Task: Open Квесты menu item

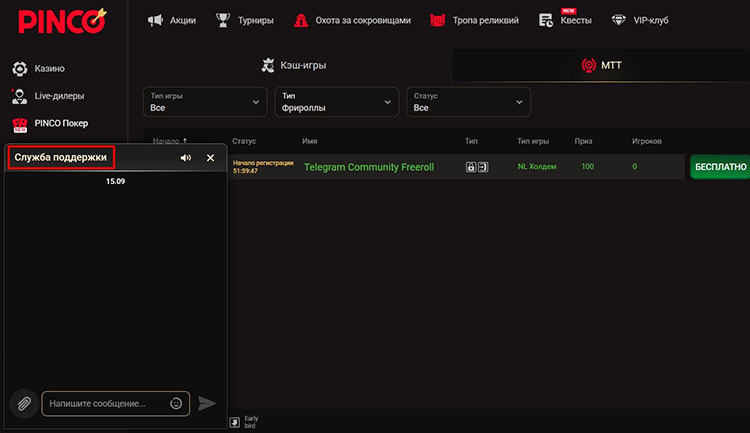Action: [576, 20]
